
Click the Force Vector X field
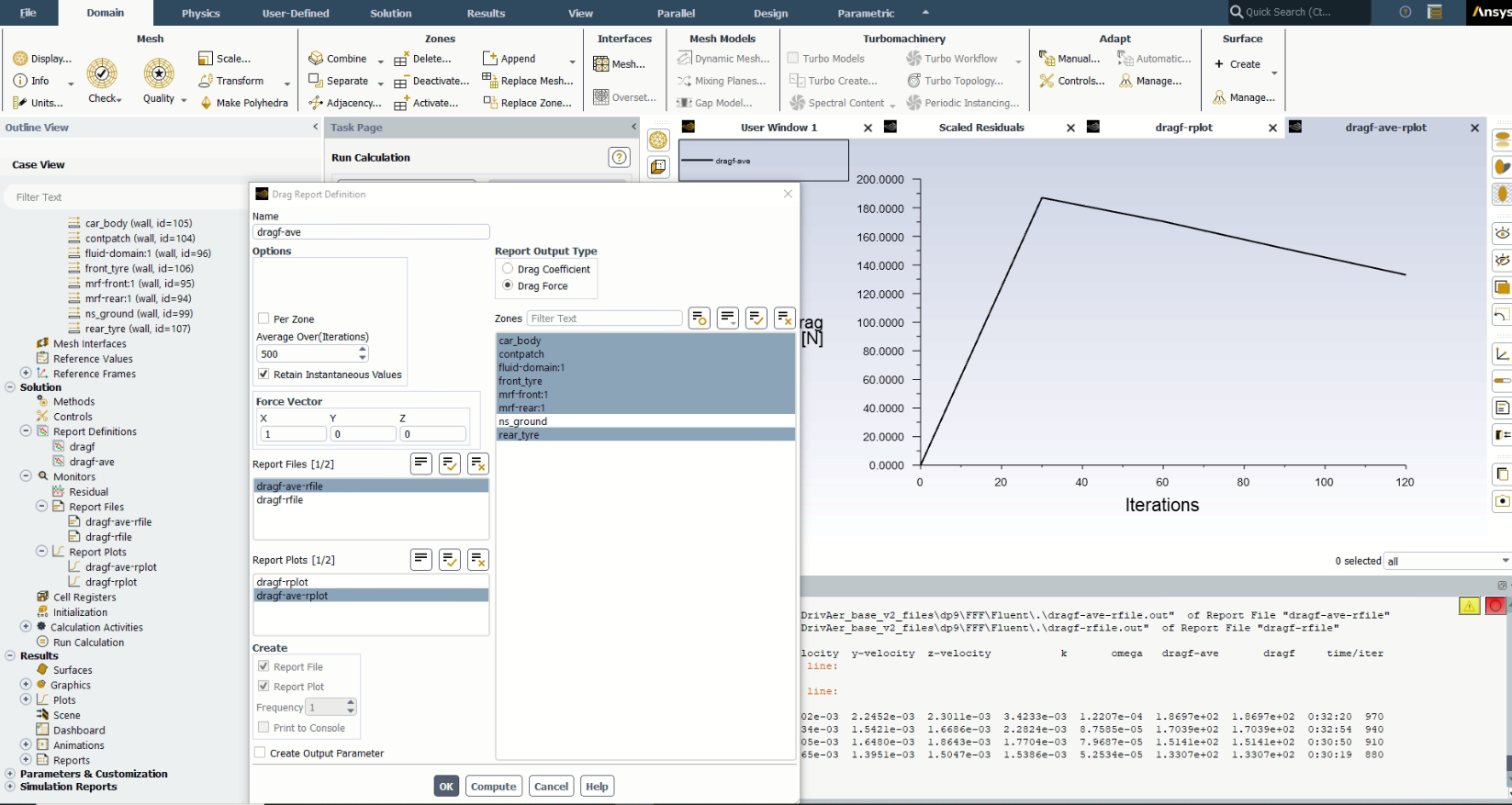coord(293,434)
